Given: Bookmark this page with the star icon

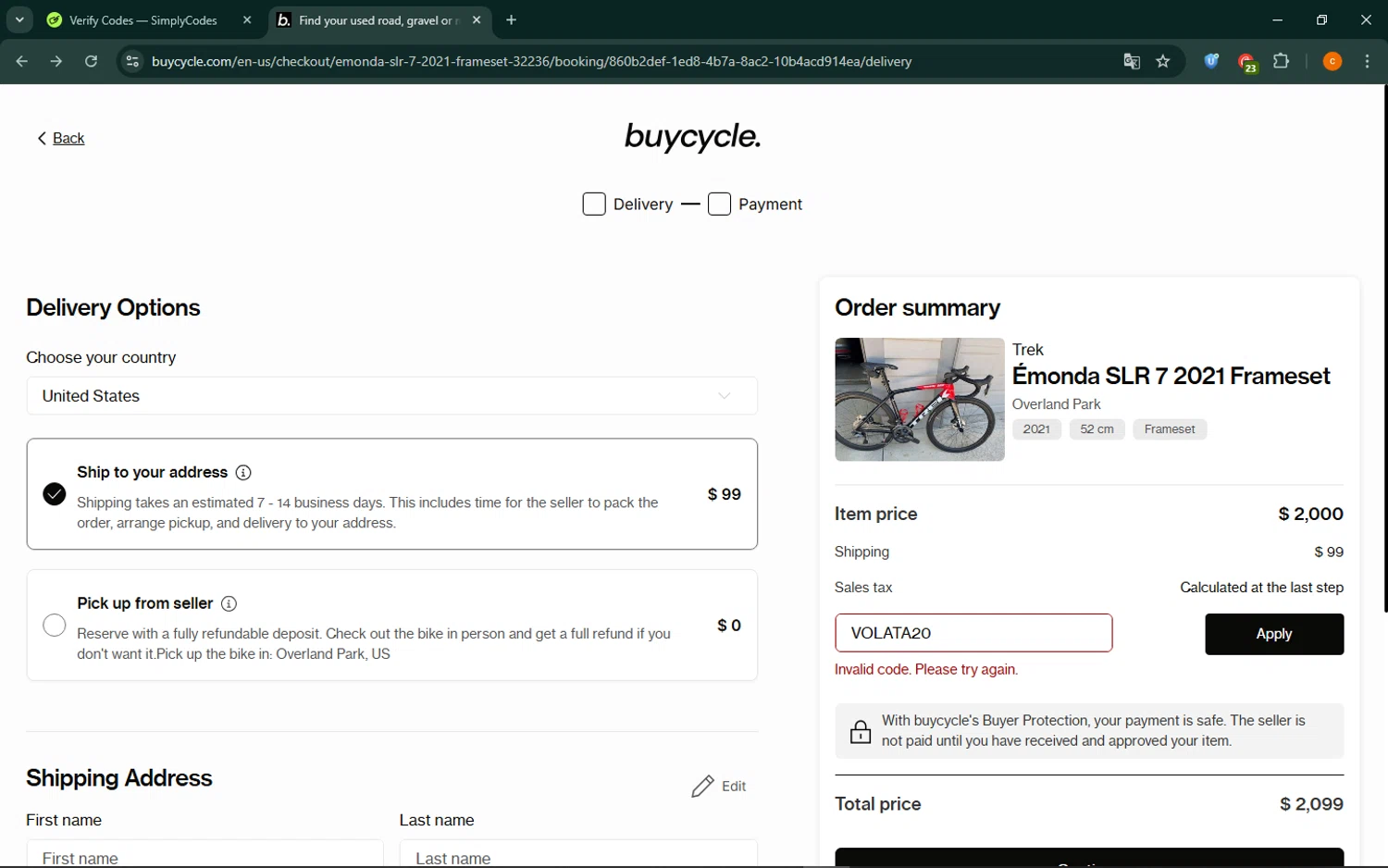Looking at the screenshot, I should coord(1163,61).
